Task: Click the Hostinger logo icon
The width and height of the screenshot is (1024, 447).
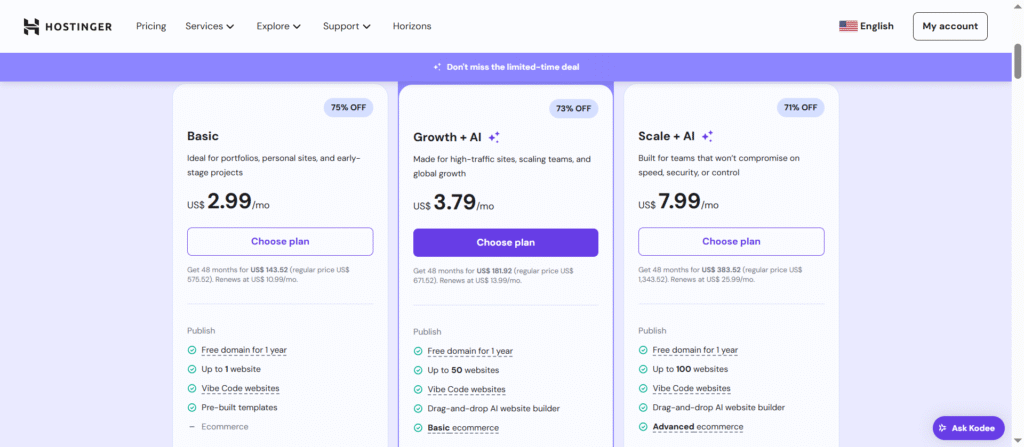Action: pos(31,26)
